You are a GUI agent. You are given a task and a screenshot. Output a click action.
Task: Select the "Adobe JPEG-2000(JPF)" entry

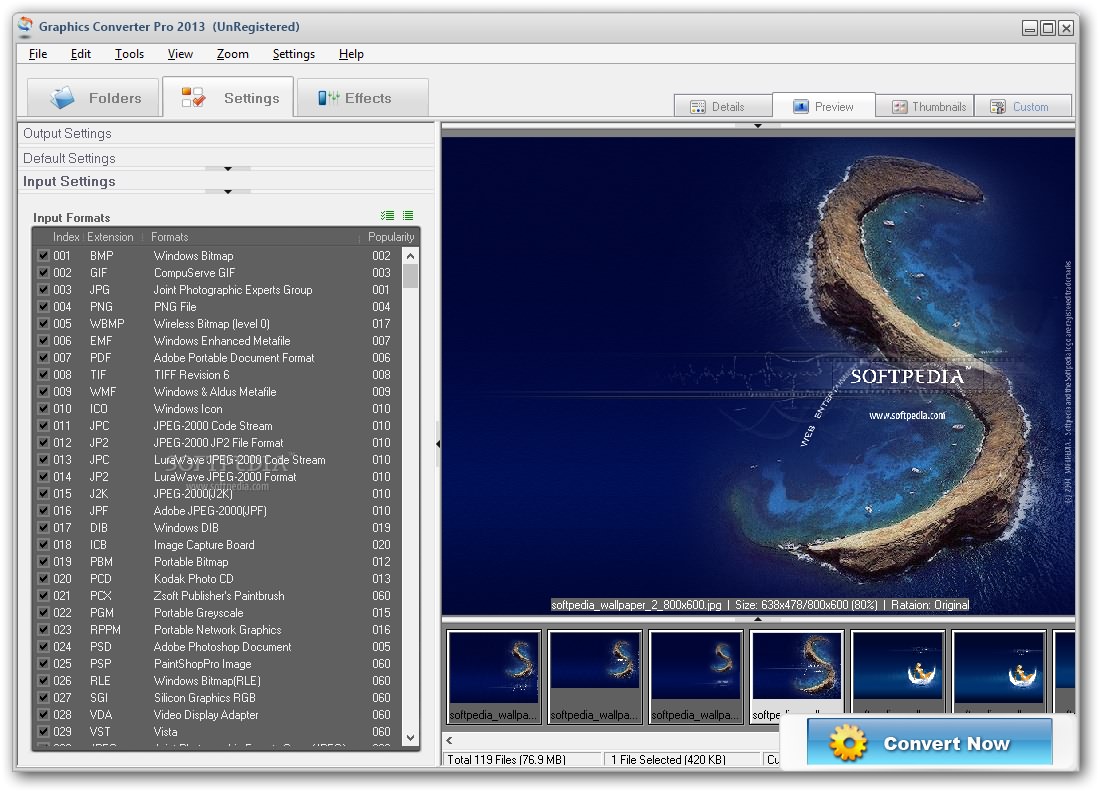pos(210,511)
